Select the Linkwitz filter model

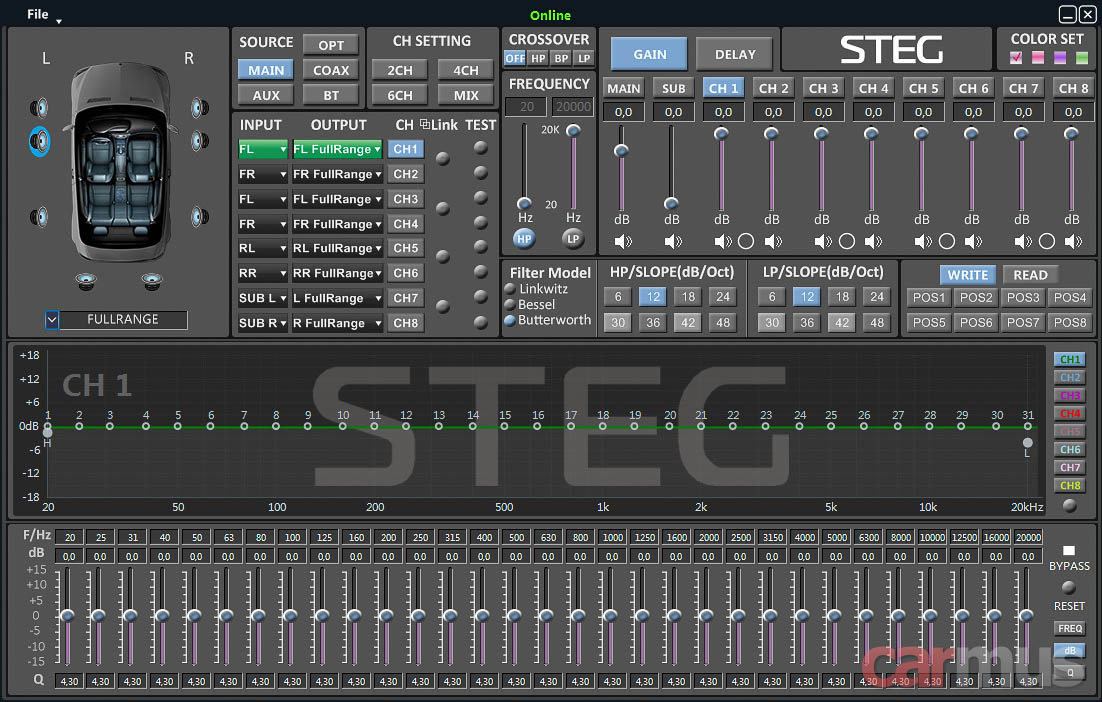[x=510, y=289]
